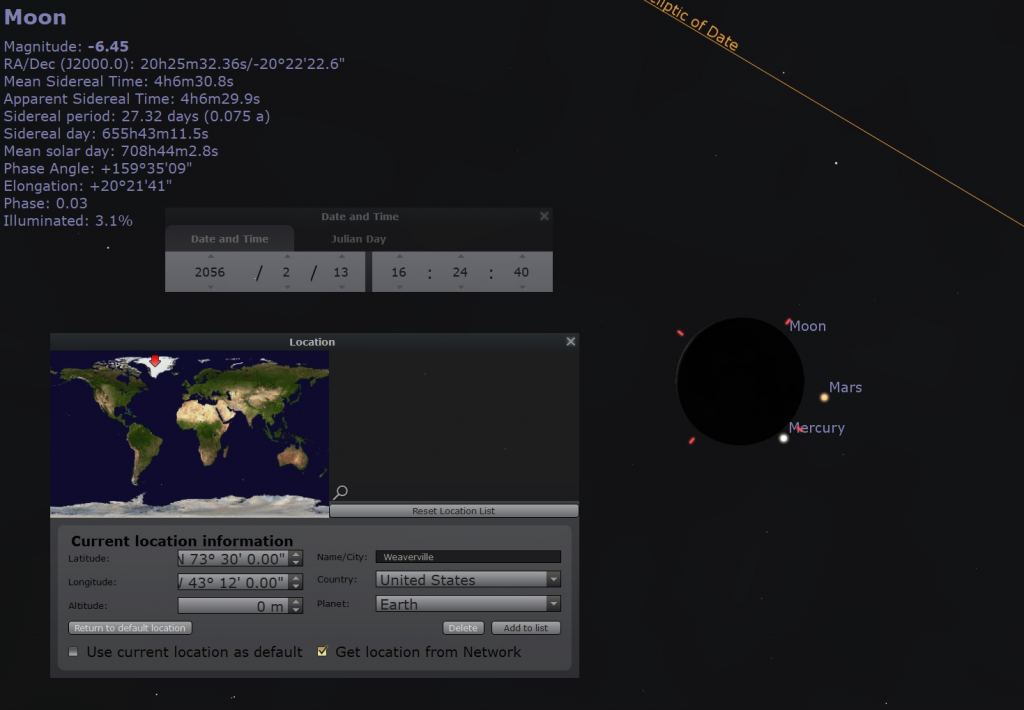Close the Location window
The height and width of the screenshot is (710, 1024).
click(x=570, y=342)
